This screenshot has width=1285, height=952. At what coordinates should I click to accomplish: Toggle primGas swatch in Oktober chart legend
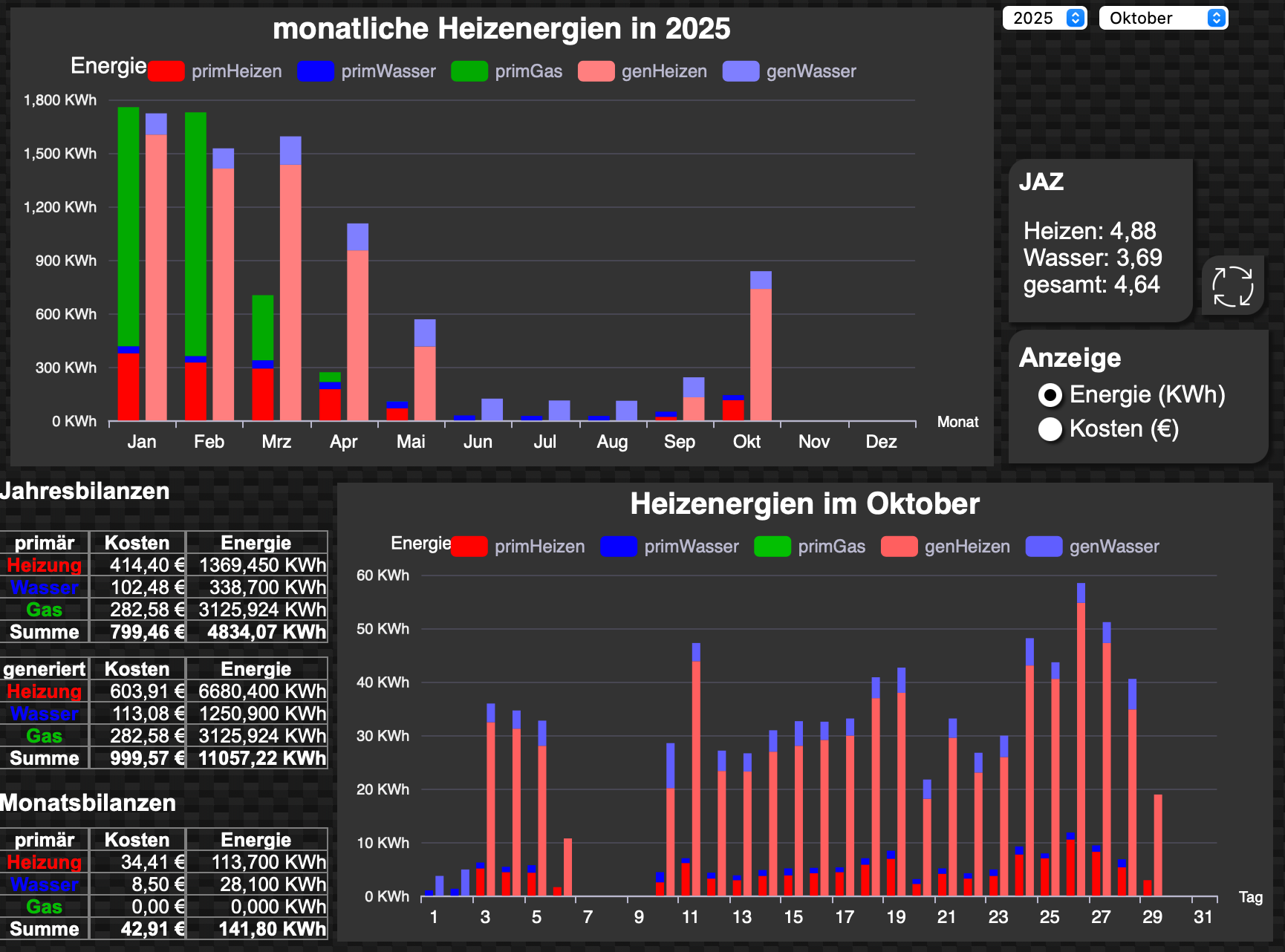click(x=772, y=547)
